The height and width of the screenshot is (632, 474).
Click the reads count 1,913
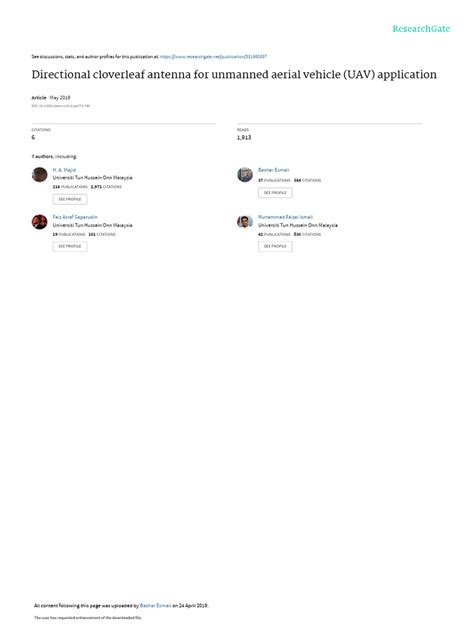(x=244, y=137)
